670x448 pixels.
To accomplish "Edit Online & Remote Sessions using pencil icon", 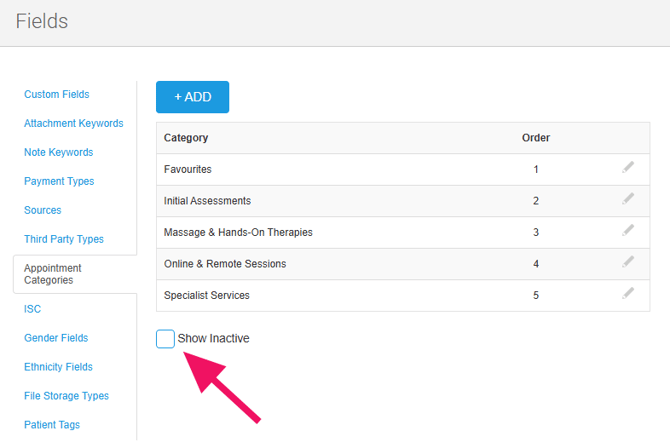I will tap(628, 263).
